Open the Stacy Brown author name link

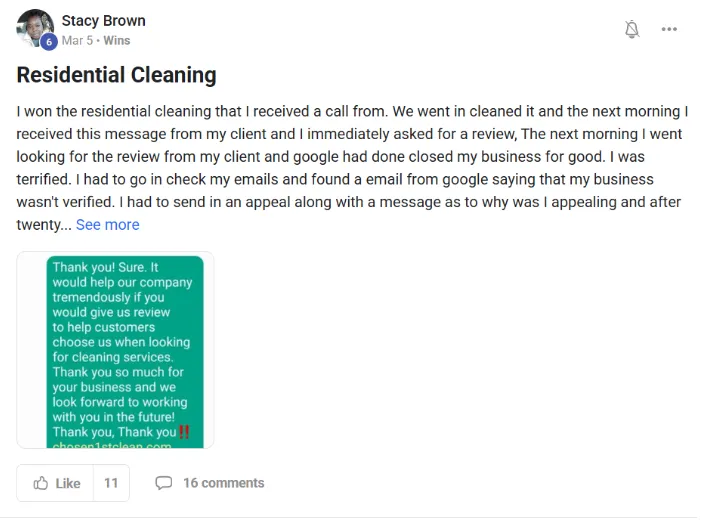point(104,21)
